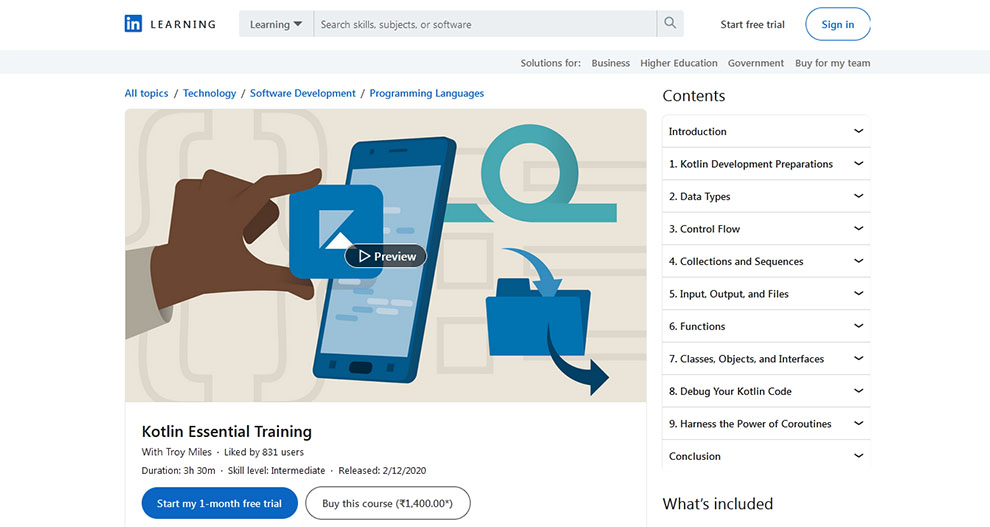Image resolution: width=990 pixels, height=527 pixels.
Task: Click the LinkedIn logo icon
Action: pyautogui.click(x=133, y=24)
